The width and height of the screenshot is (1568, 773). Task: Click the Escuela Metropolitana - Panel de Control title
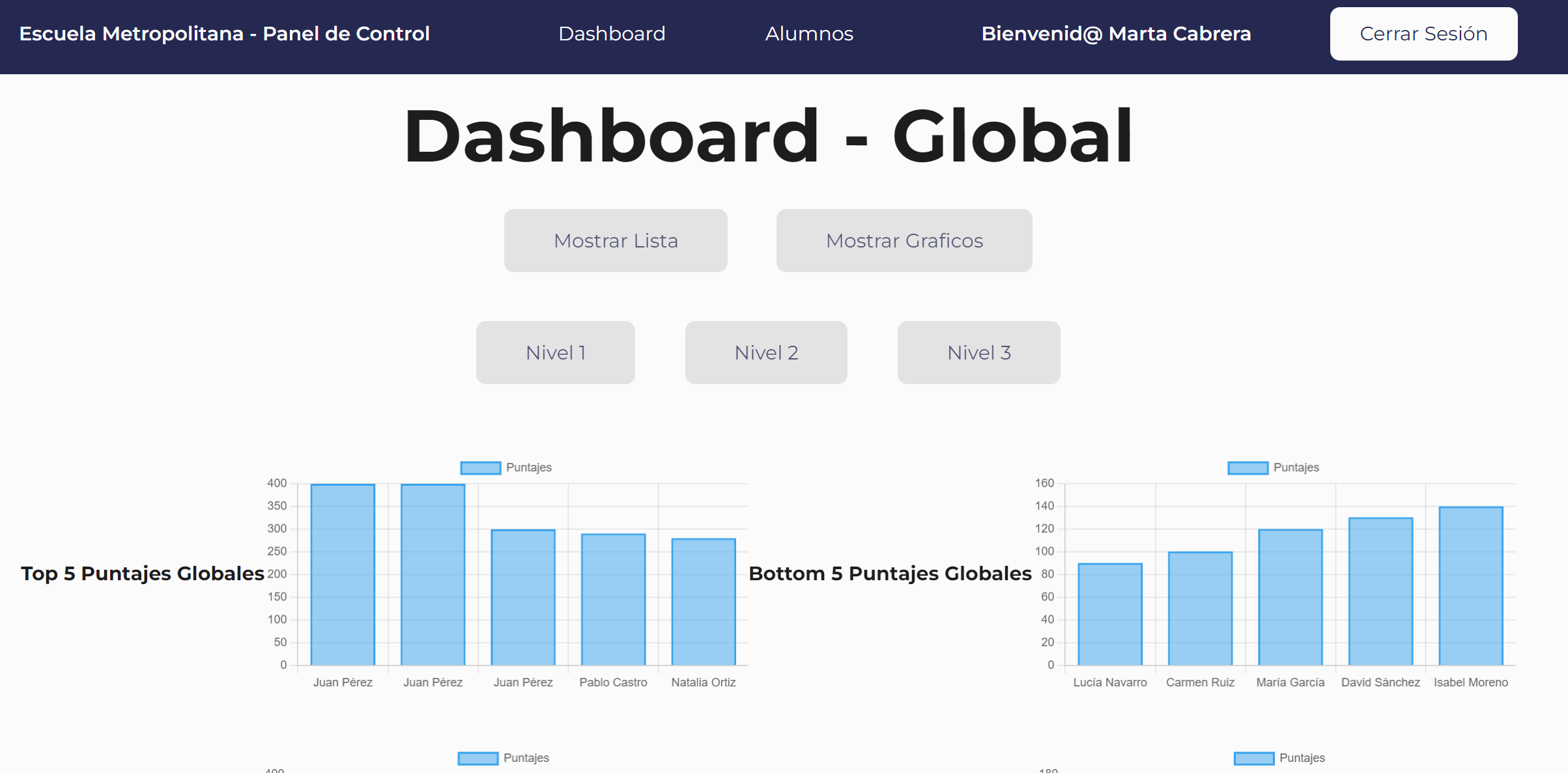point(224,34)
